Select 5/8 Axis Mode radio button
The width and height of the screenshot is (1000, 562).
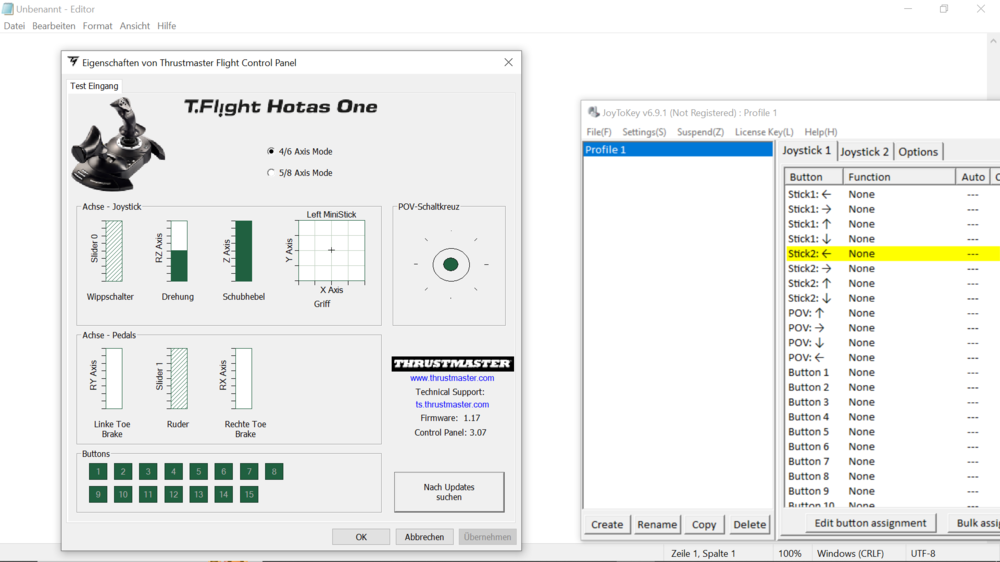tap(271, 173)
